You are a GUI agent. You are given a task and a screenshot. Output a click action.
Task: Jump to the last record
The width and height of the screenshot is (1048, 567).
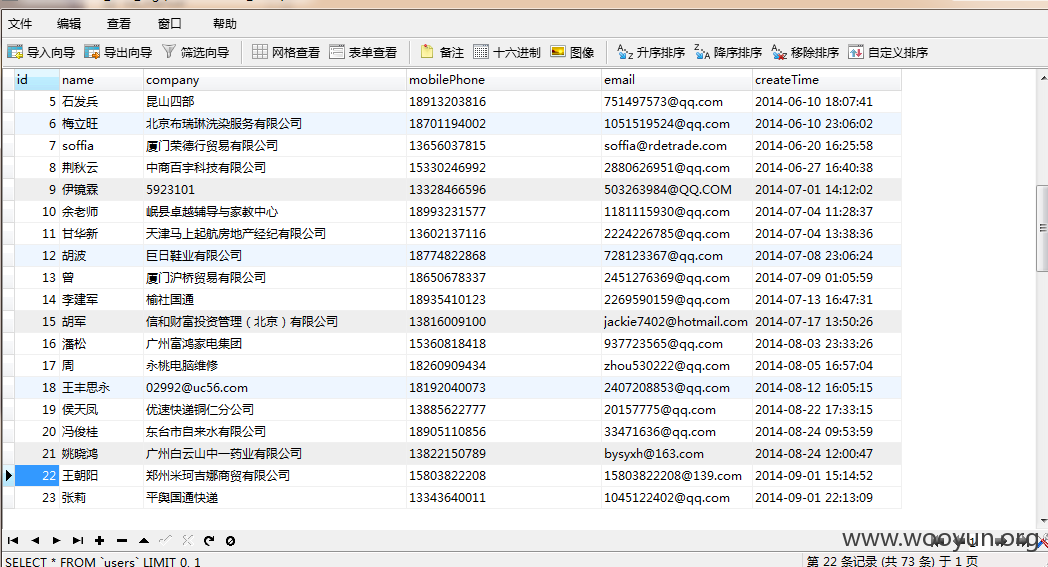(x=78, y=540)
